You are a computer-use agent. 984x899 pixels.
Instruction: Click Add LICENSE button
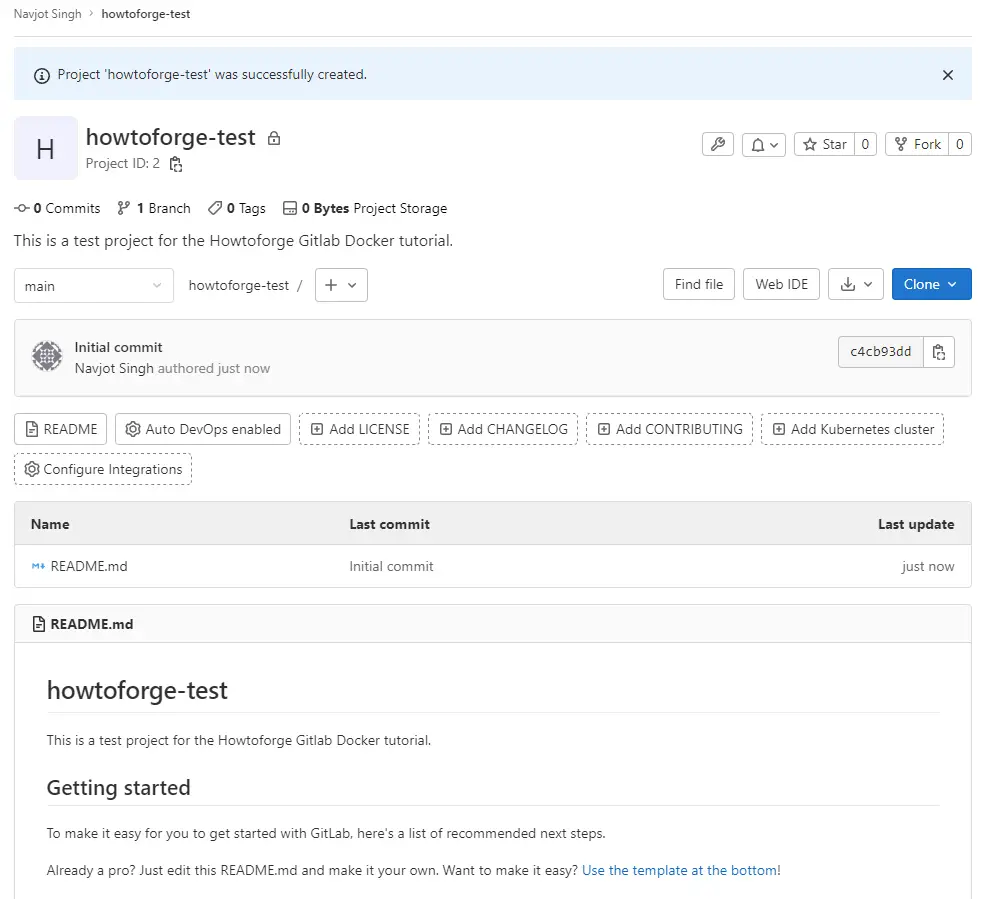360,429
